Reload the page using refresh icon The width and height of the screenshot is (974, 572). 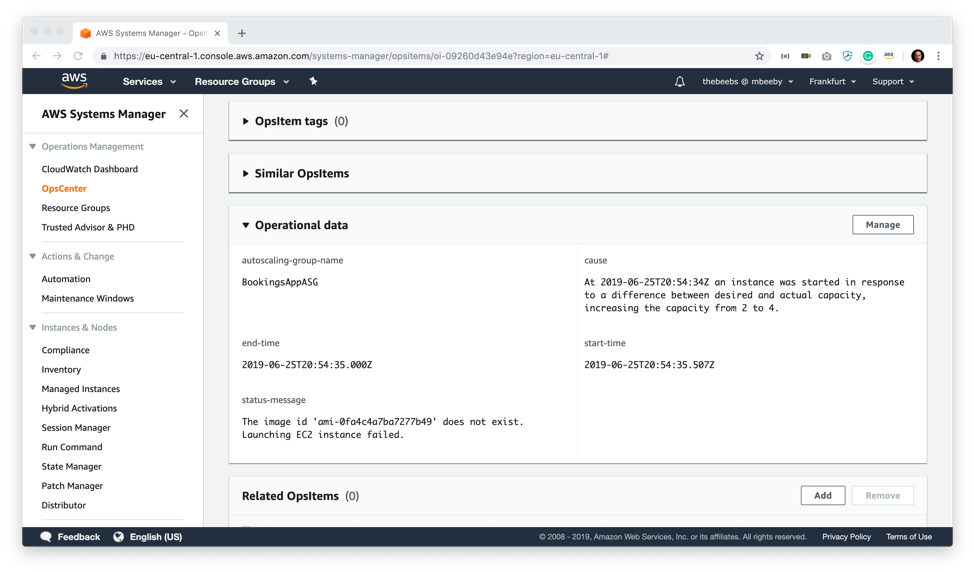point(78,56)
